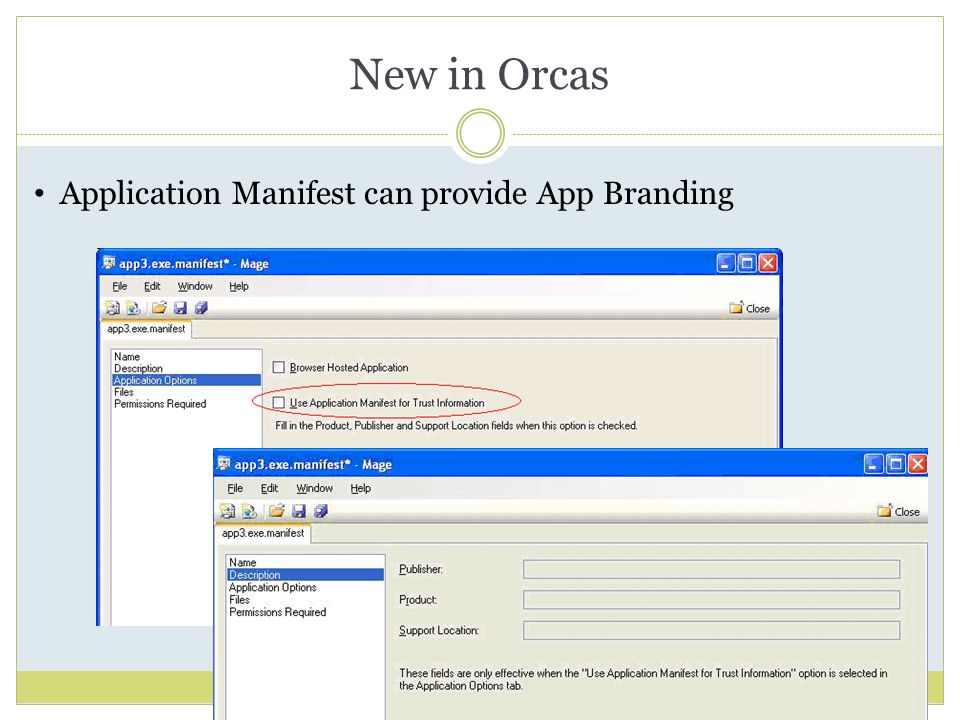Open Help menu in front Mage window
This screenshot has width=960, height=720.
tap(361, 488)
